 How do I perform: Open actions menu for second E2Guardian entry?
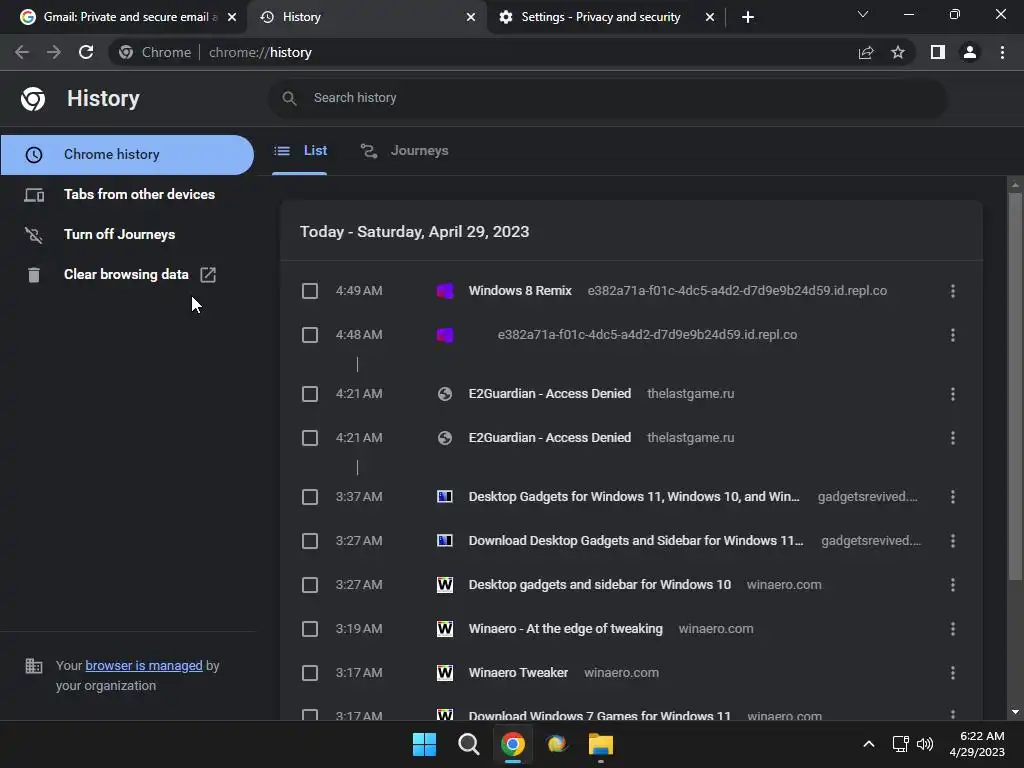[x=953, y=438]
